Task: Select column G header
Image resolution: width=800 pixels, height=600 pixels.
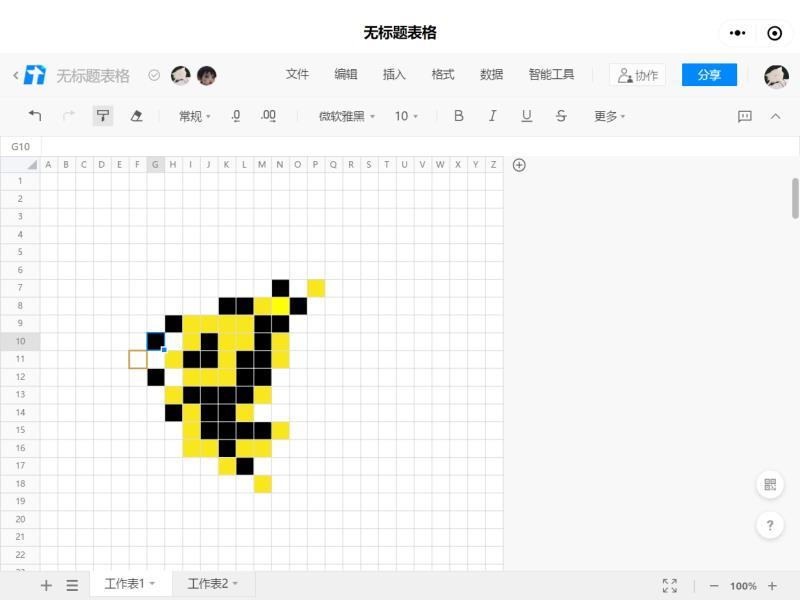Action: click(155, 164)
